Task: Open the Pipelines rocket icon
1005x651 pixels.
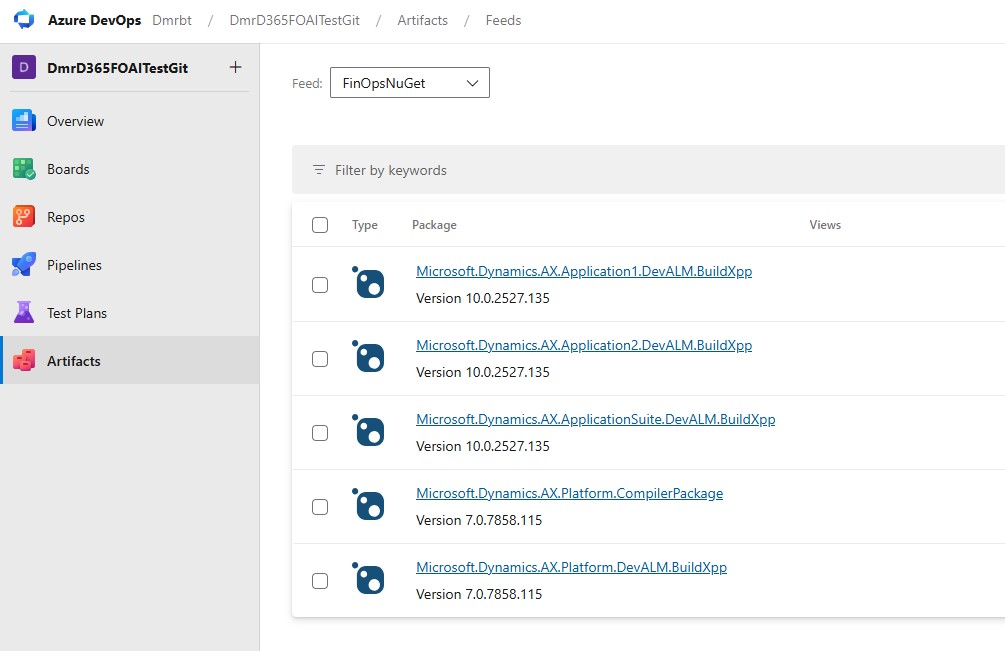Action: click(x=24, y=265)
